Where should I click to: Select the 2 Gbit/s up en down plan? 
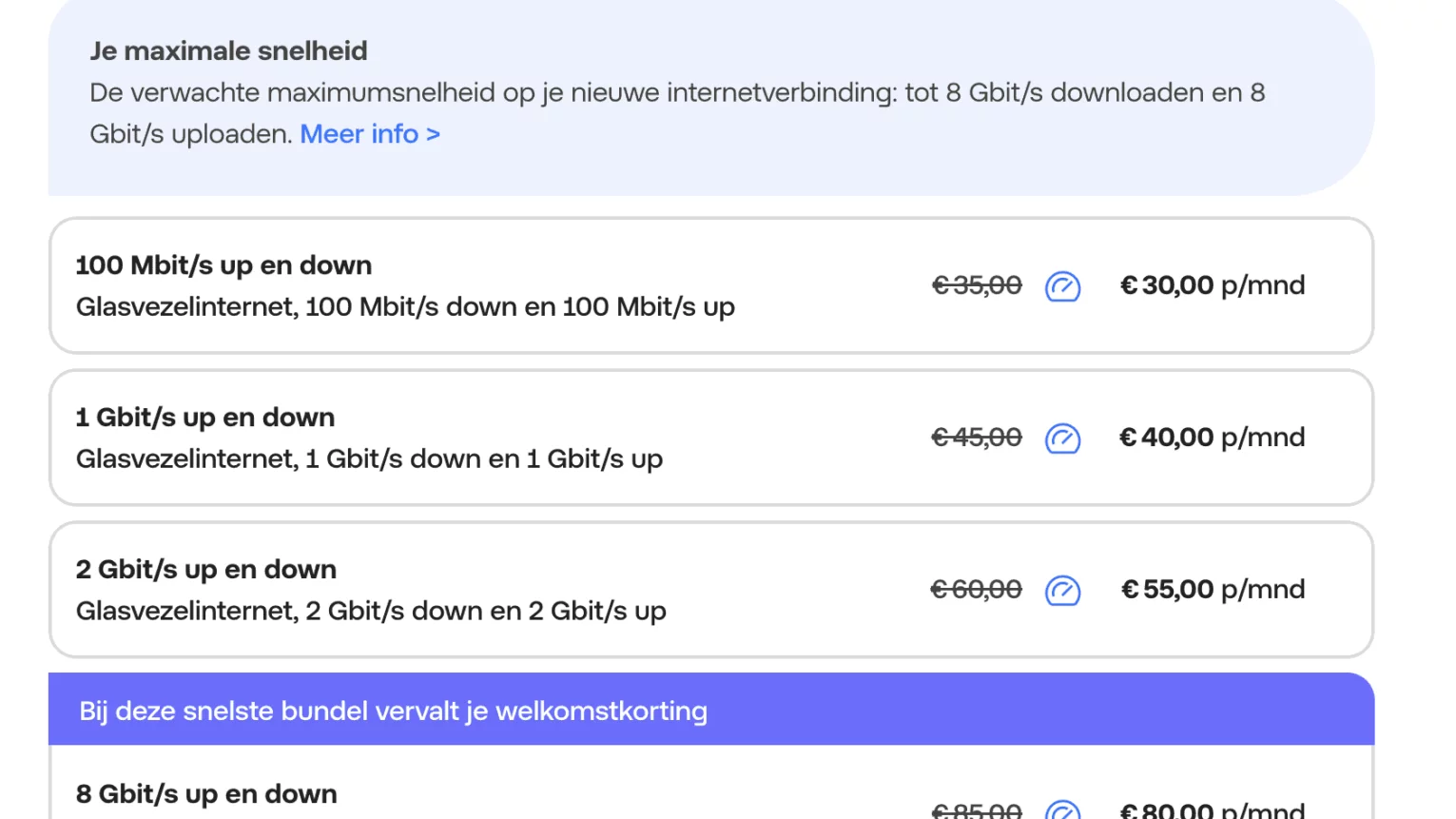tap(206, 570)
